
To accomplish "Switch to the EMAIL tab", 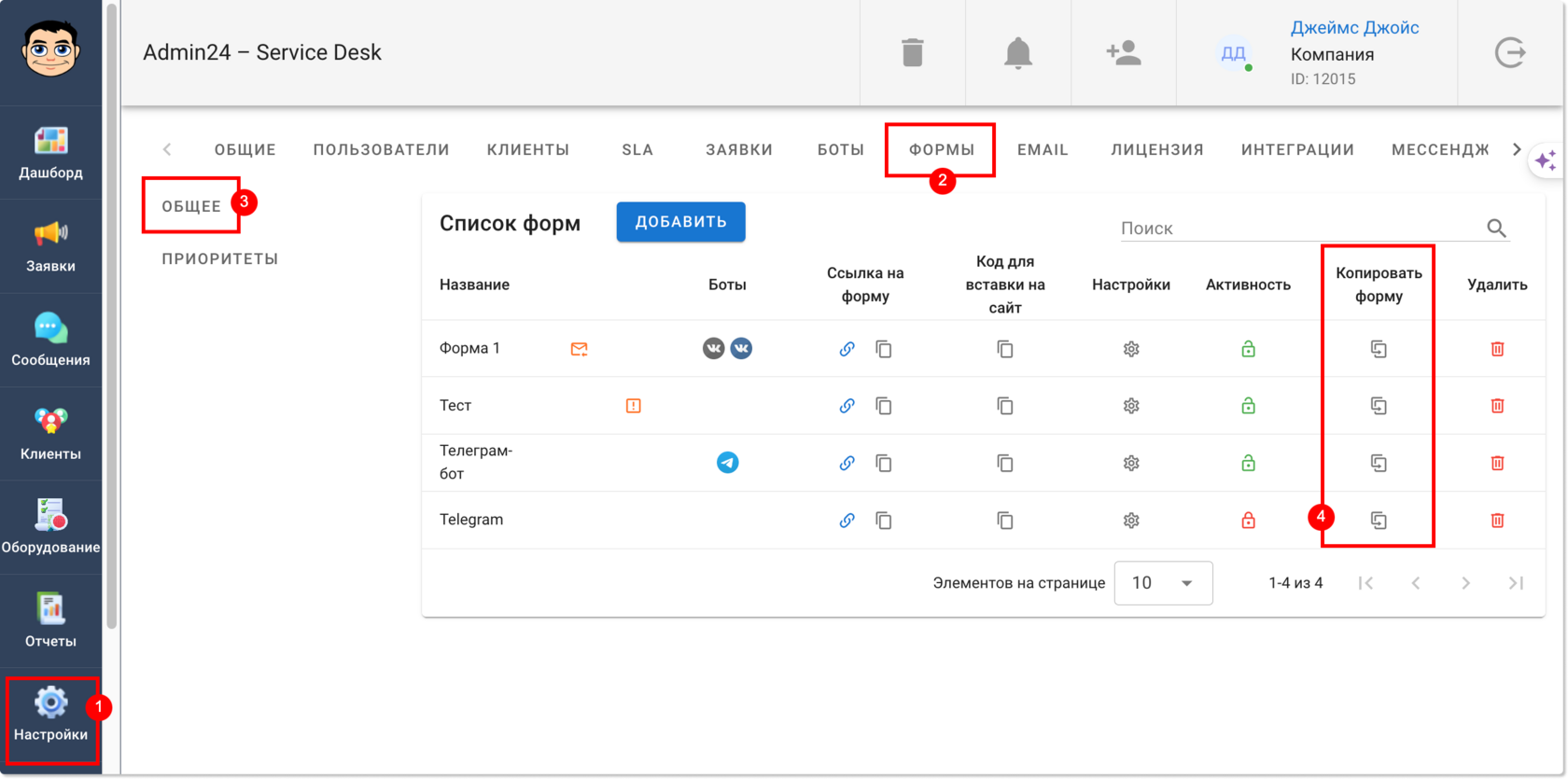I will [1043, 149].
